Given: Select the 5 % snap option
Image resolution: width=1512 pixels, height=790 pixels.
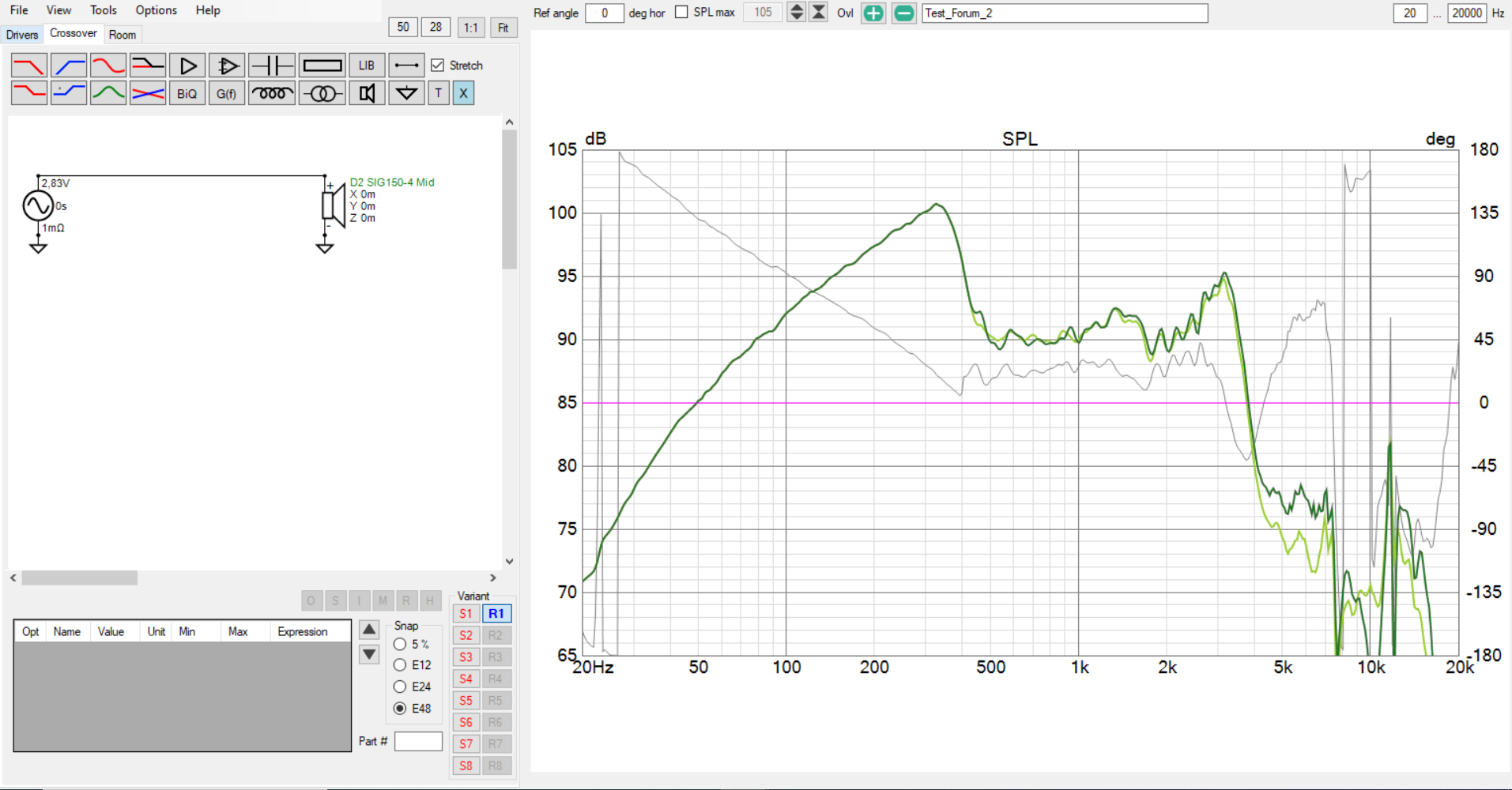Looking at the screenshot, I should coord(400,644).
